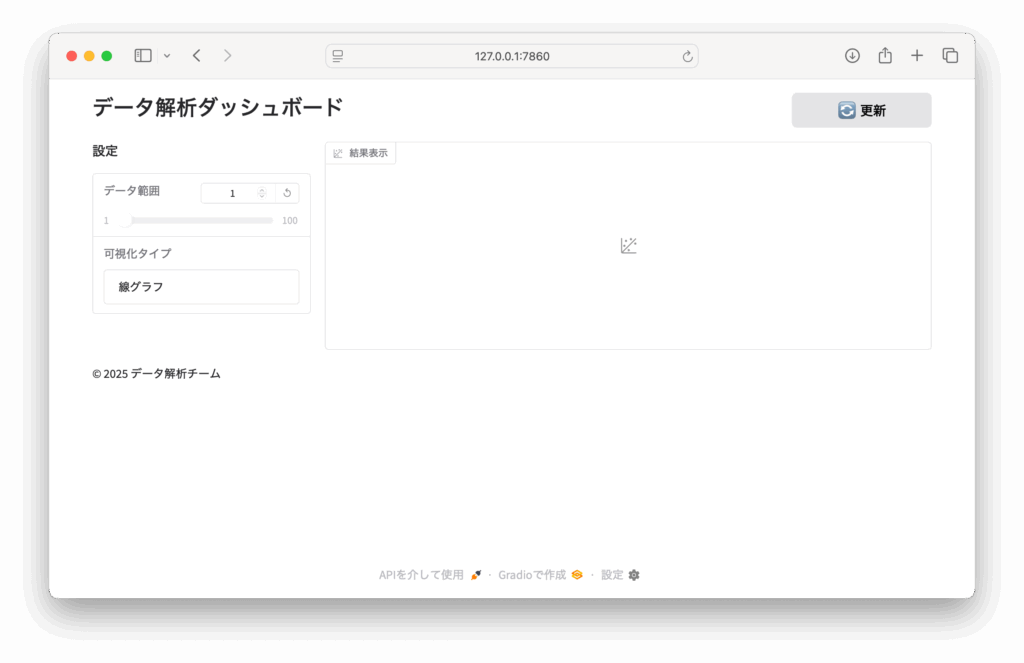
Task: Go forward to the next page
Action: (227, 56)
